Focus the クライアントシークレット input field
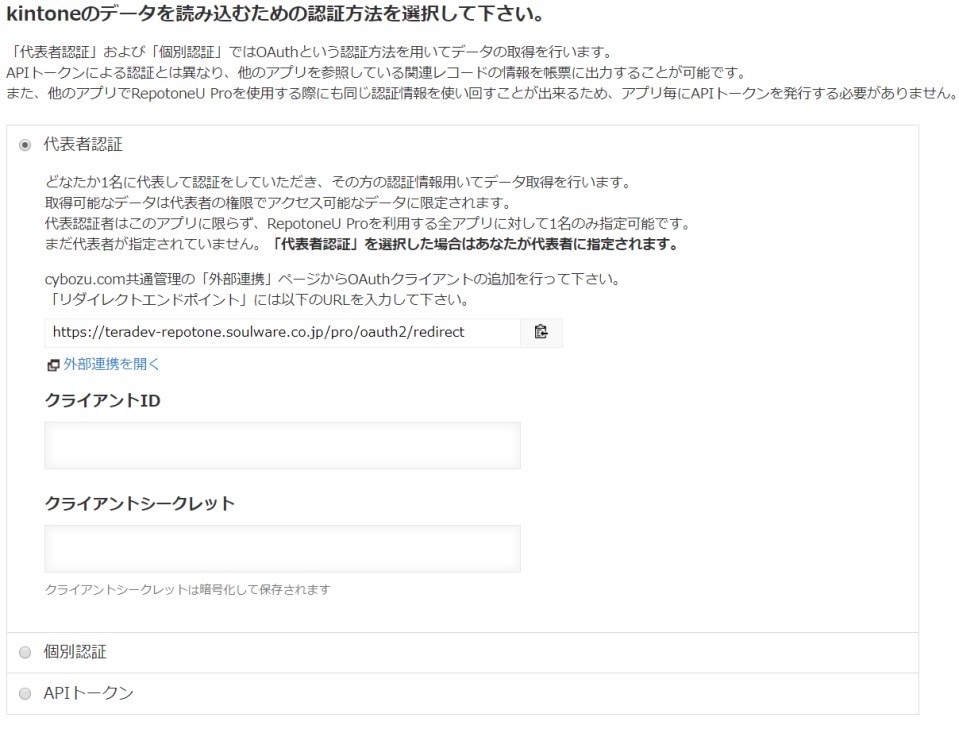The height and width of the screenshot is (729, 959). coord(283,549)
